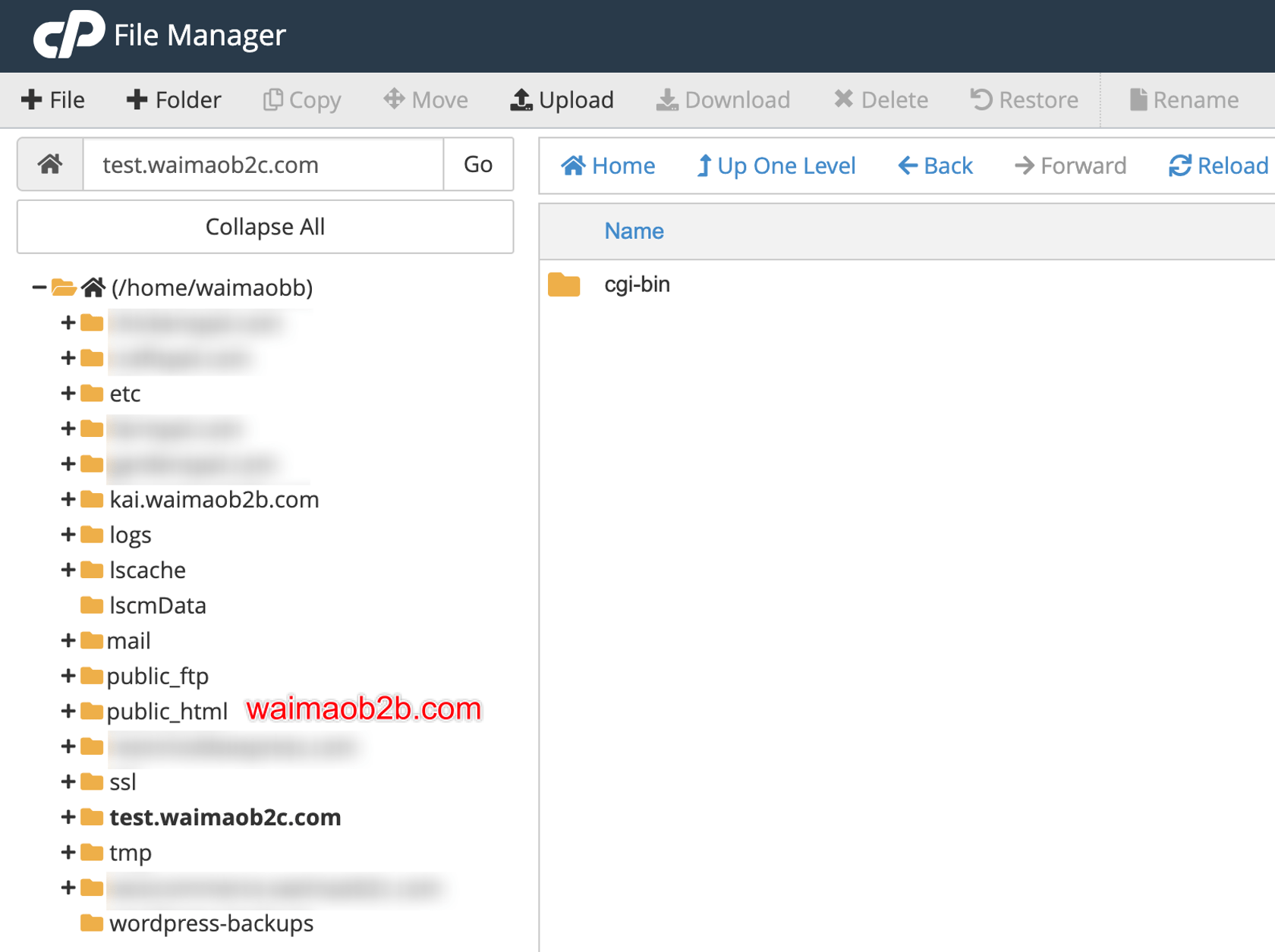Screen dimensions: 1275x952
Task: Collapse the /home/waimaobb root tree
Action: pos(39,287)
